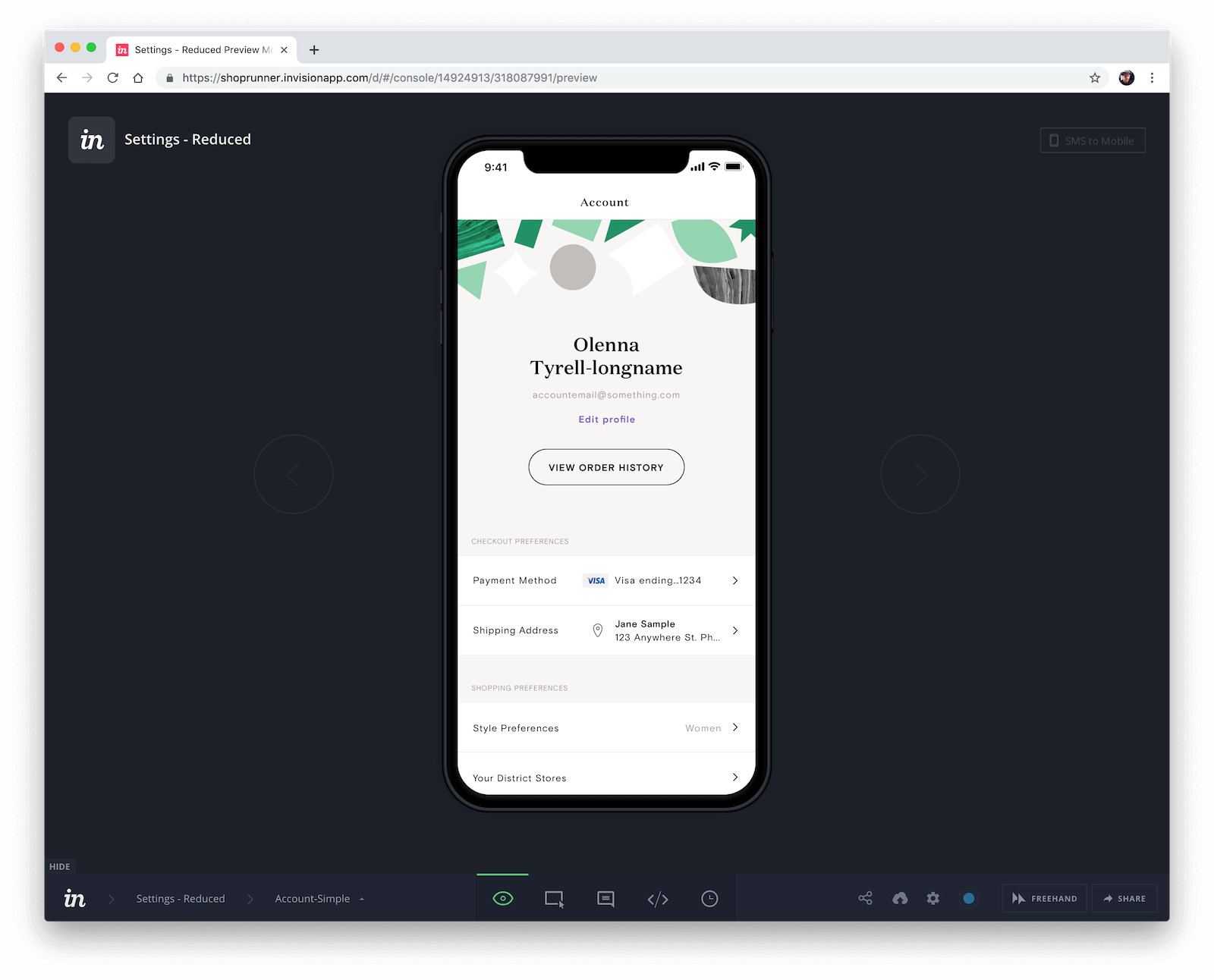Bookmark this page with star icon
Screen dimensions: 1214x980
click(x=1094, y=77)
